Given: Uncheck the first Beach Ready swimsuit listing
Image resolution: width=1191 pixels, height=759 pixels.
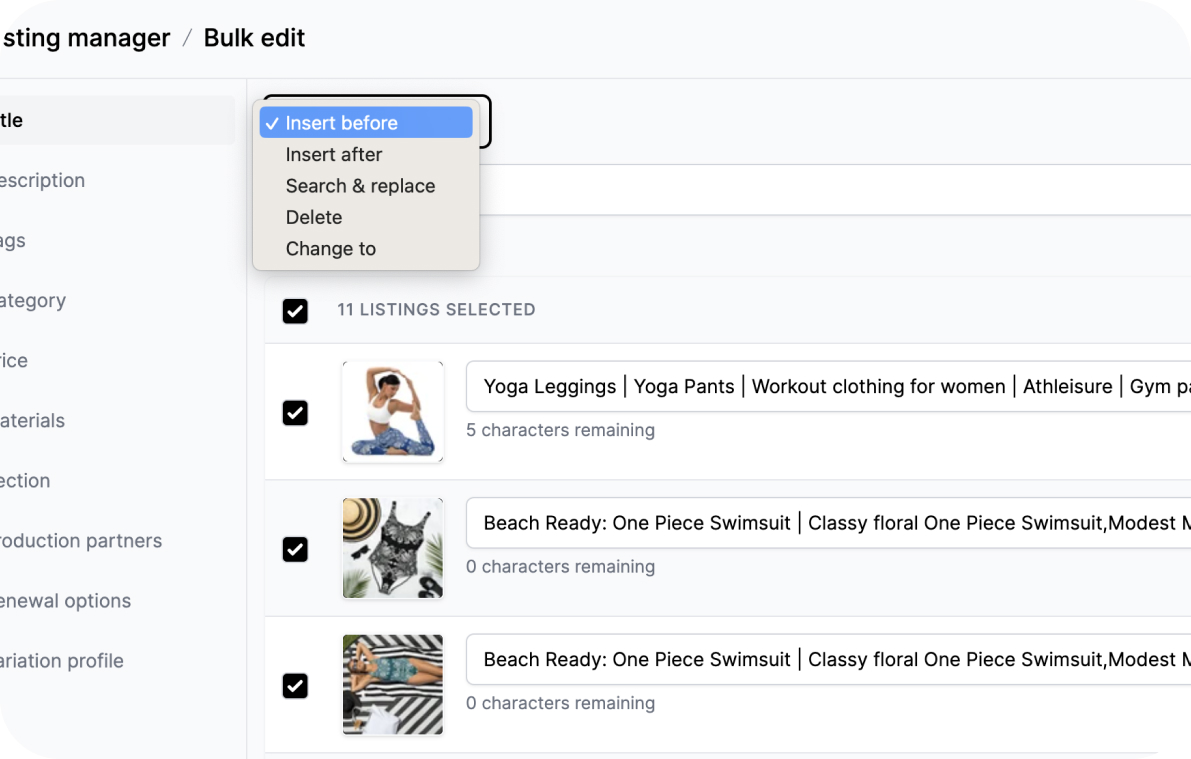Looking at the screenshot, I should [x=295, y=549].
